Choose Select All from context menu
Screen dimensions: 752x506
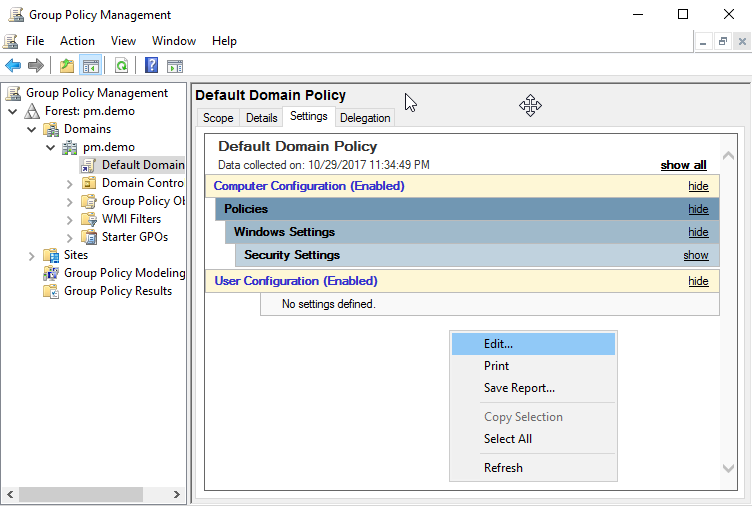tap(533, 439)
